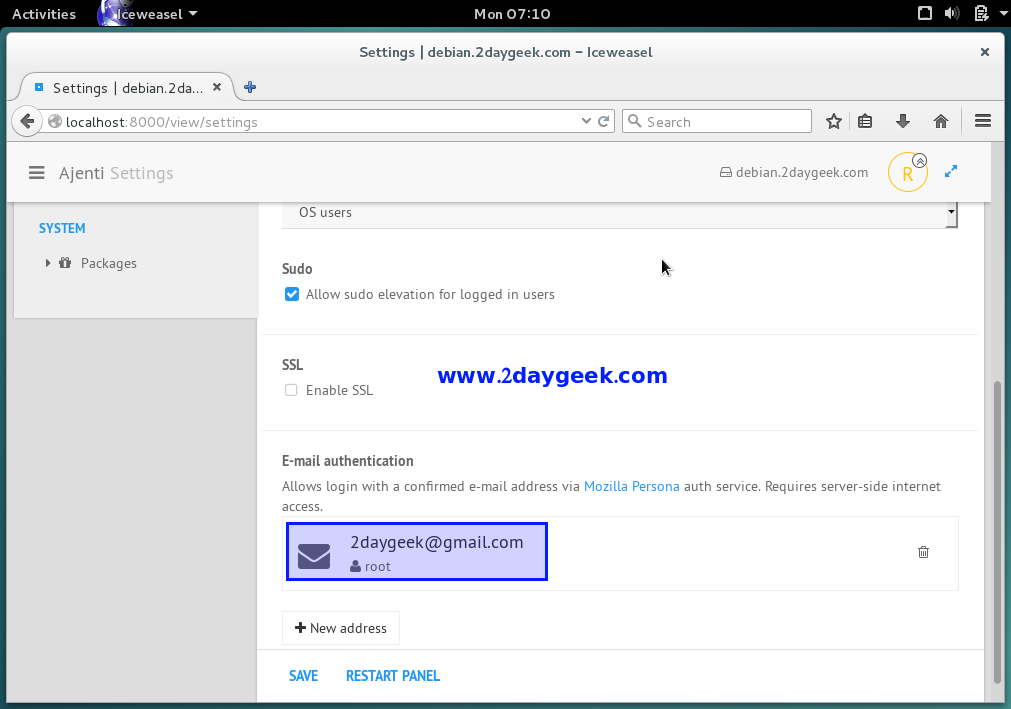Click the debian.2daygeek.com hostname
Viewport: 1011px width, 709px height.
pos(801,172)
